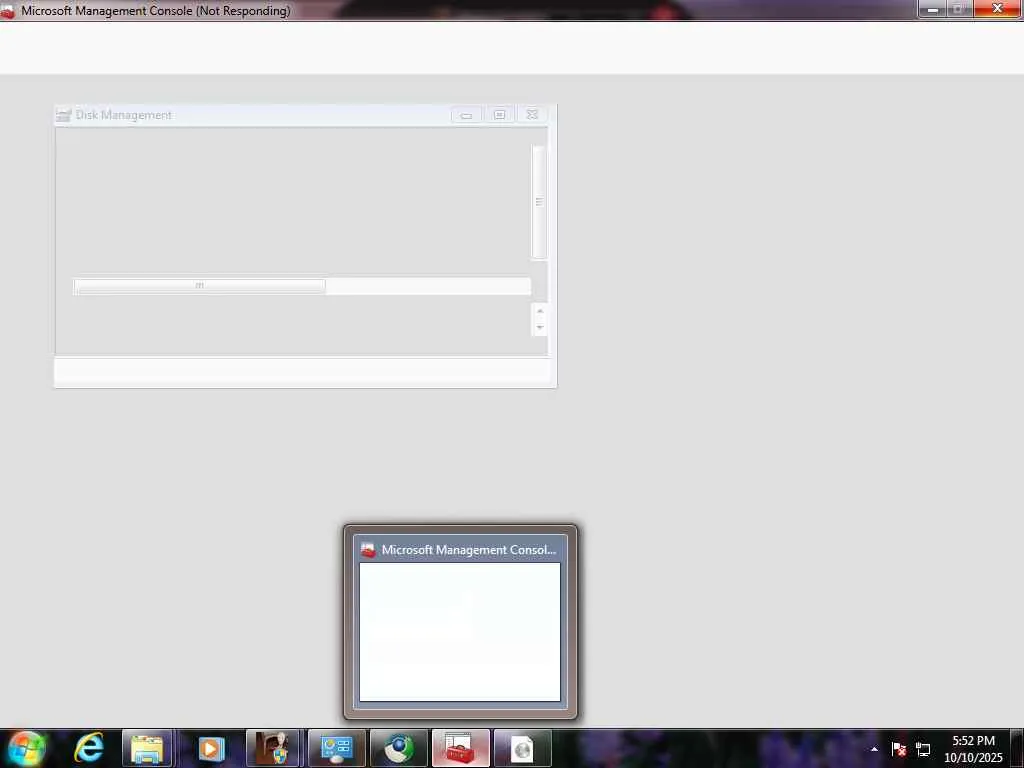Minimize the Disk Management child window
The height and width of the screenshot is (768, 1024).
[466, 115]
